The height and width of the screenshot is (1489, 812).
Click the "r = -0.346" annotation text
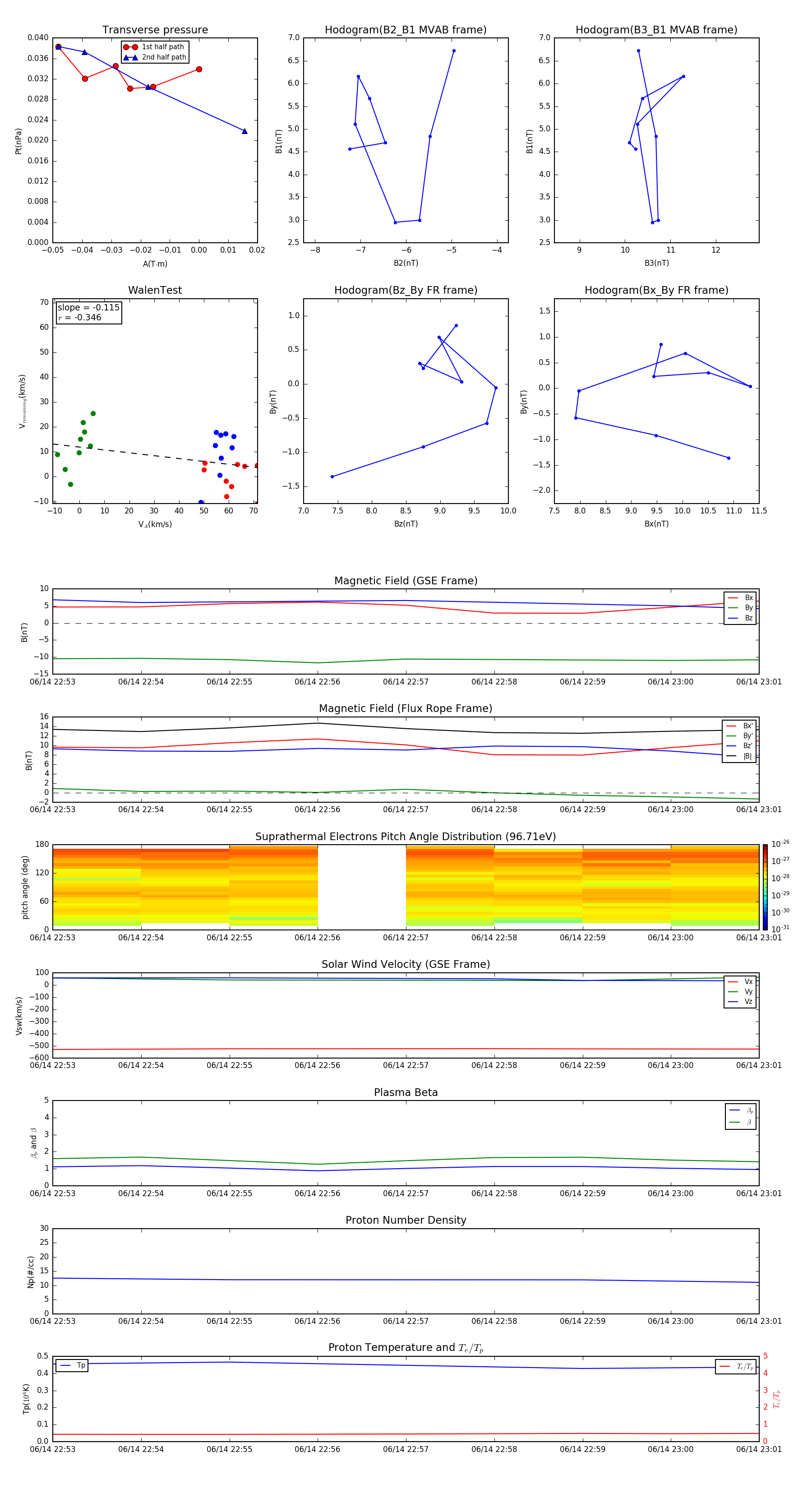[80, 317]
